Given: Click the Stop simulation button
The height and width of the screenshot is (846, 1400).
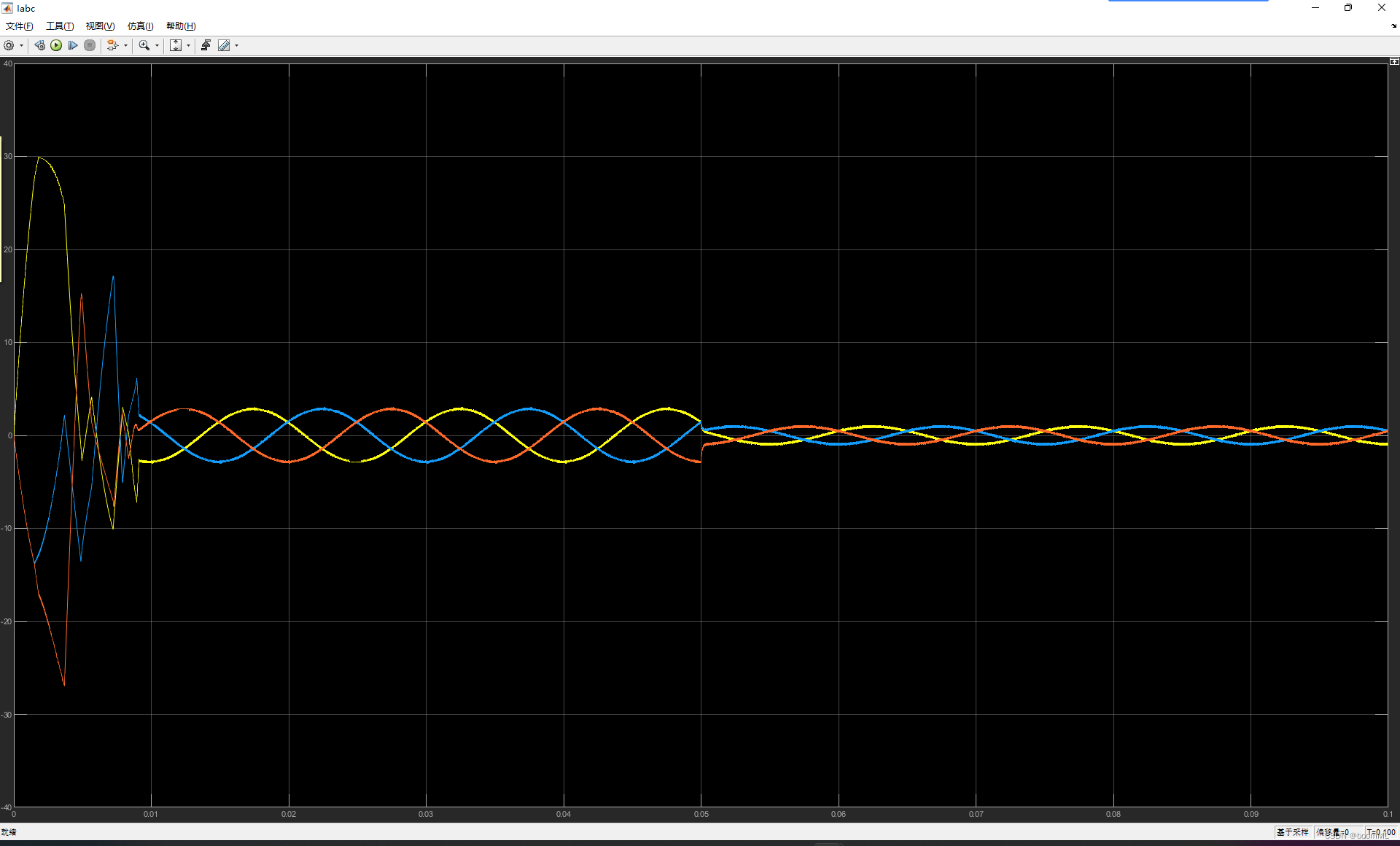Looking at the screenshot, I should (90, 45).
